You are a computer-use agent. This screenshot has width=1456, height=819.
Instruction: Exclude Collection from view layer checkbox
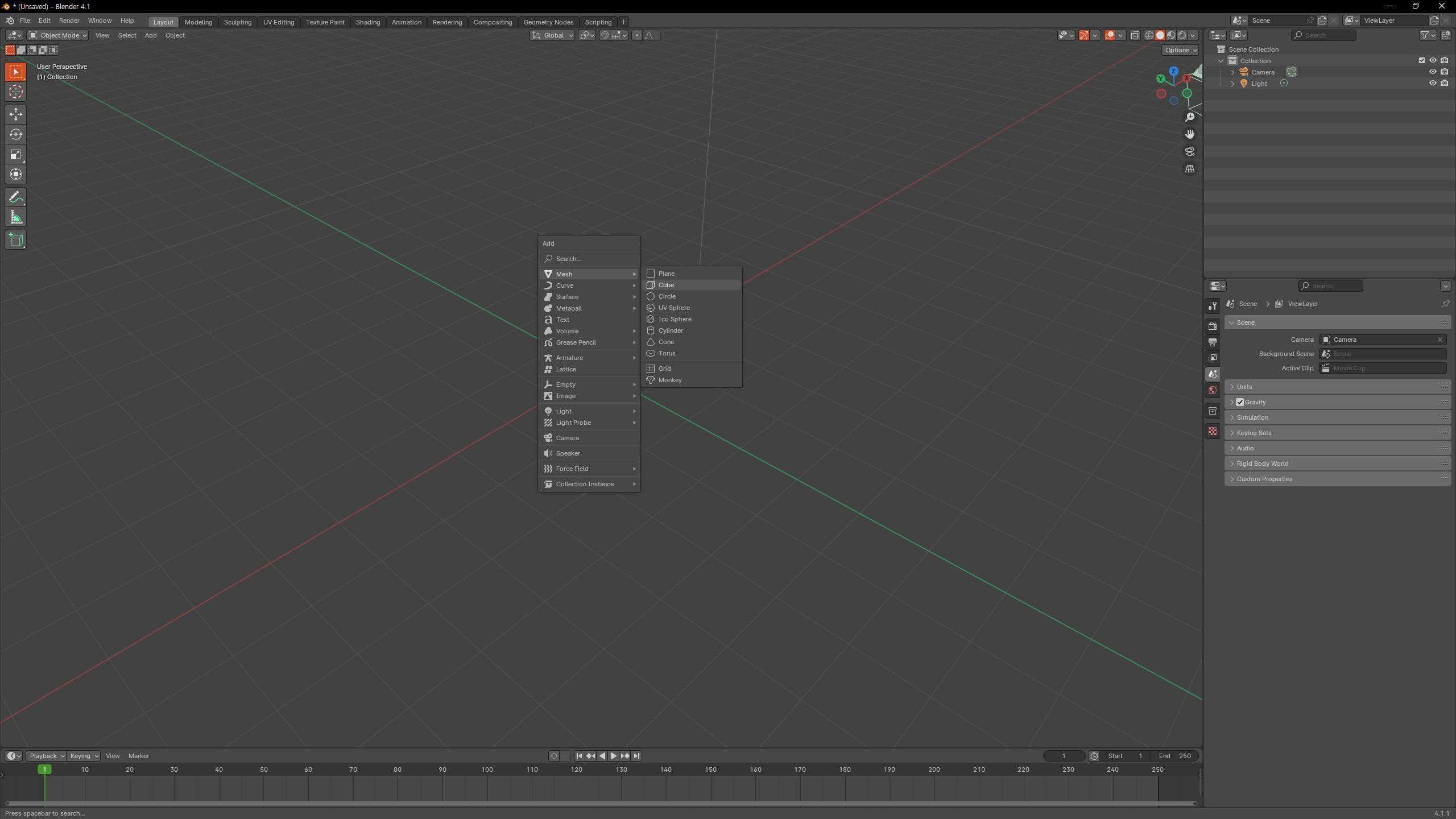[x=1421, y=60]
